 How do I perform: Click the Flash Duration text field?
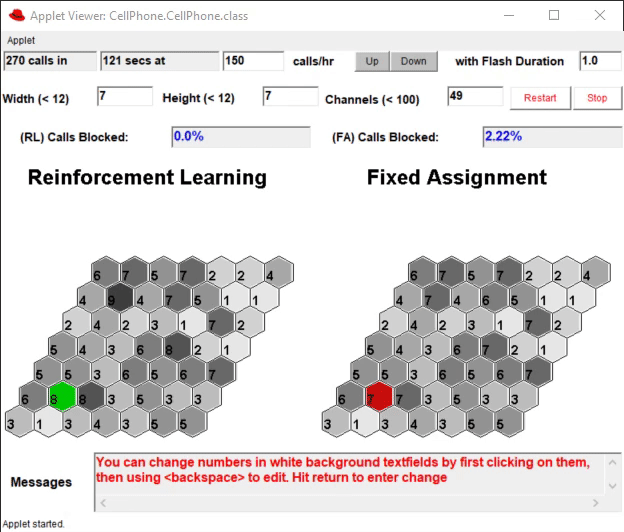[600, 61]
